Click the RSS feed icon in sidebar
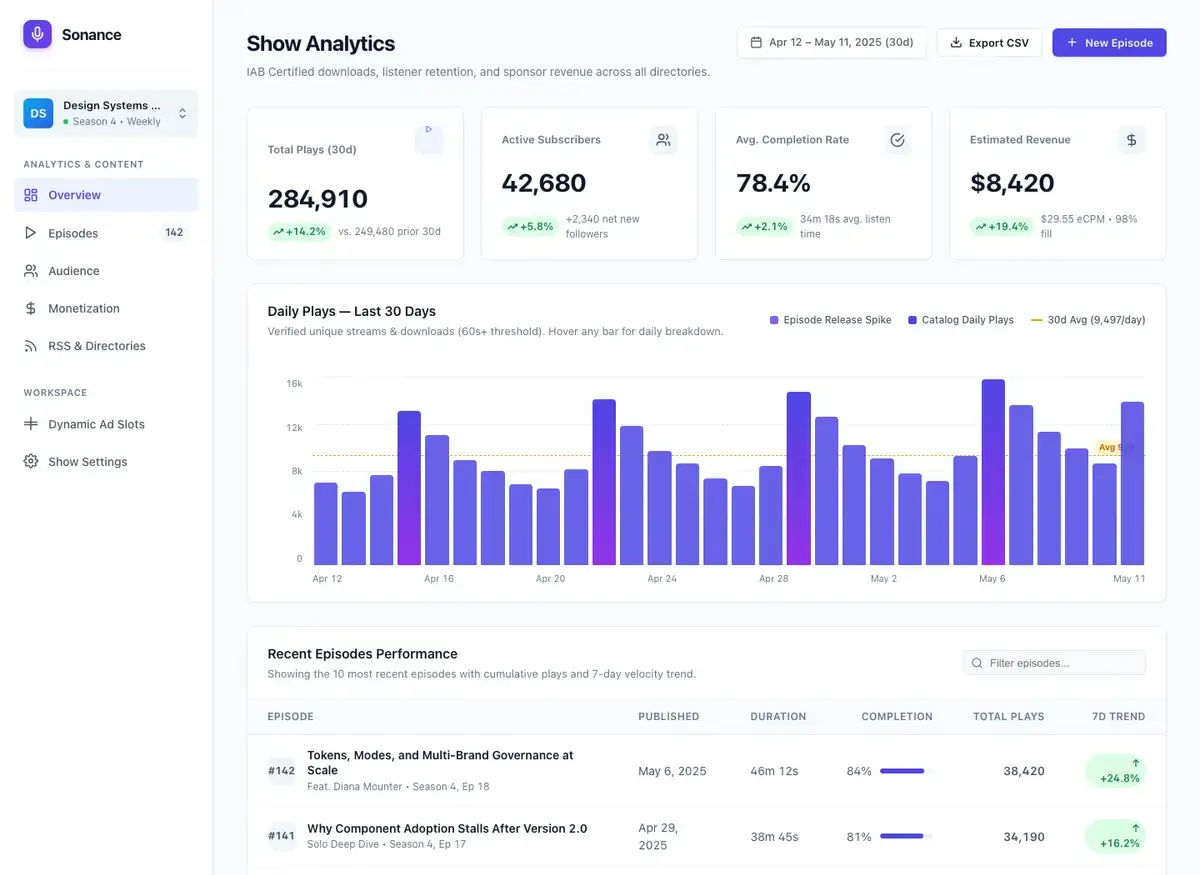1200x875 pixels. pyautogui.click(x=31, y=346)
